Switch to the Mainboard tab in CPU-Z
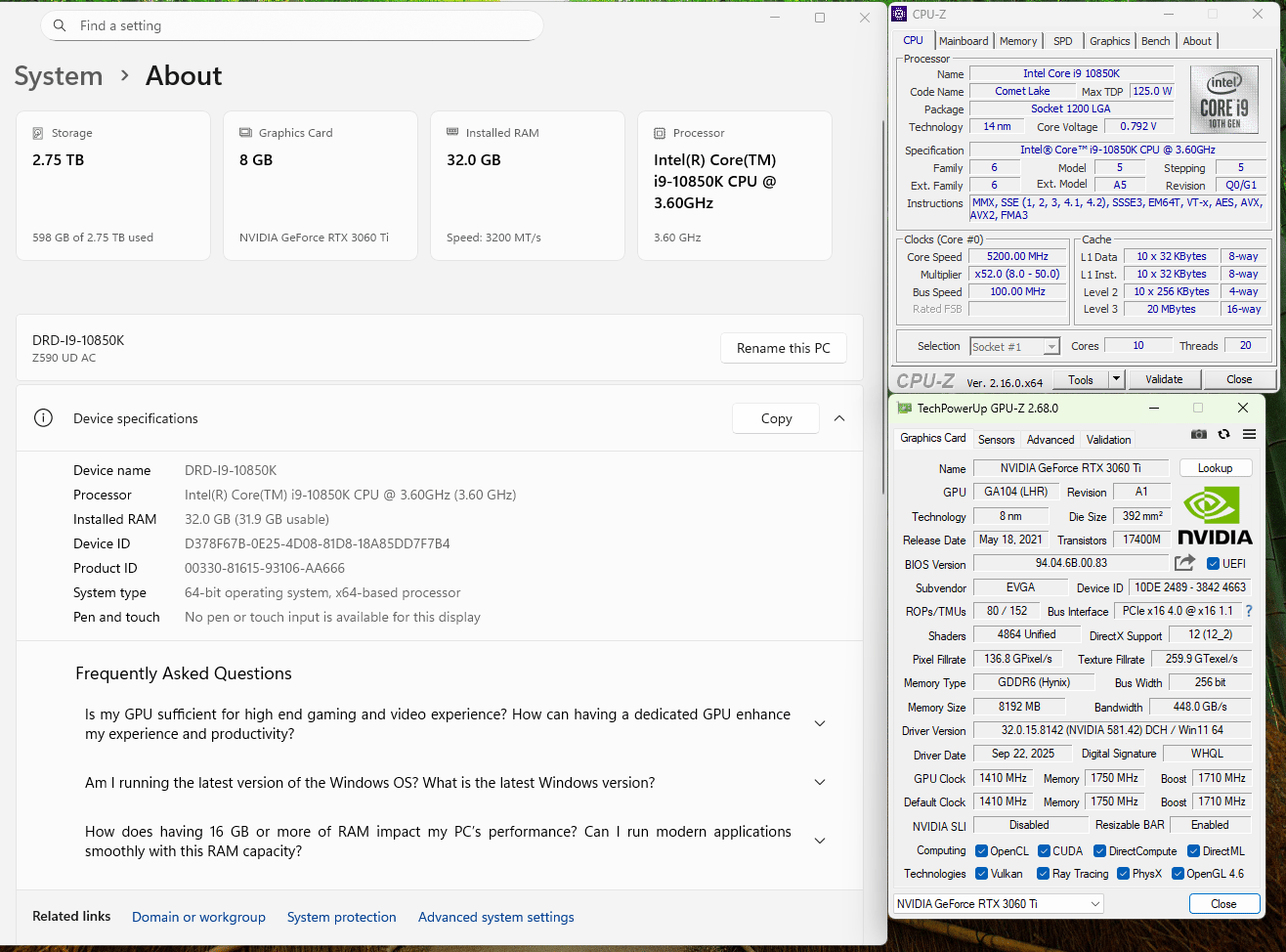1286x952 pixels. (964, 41)
